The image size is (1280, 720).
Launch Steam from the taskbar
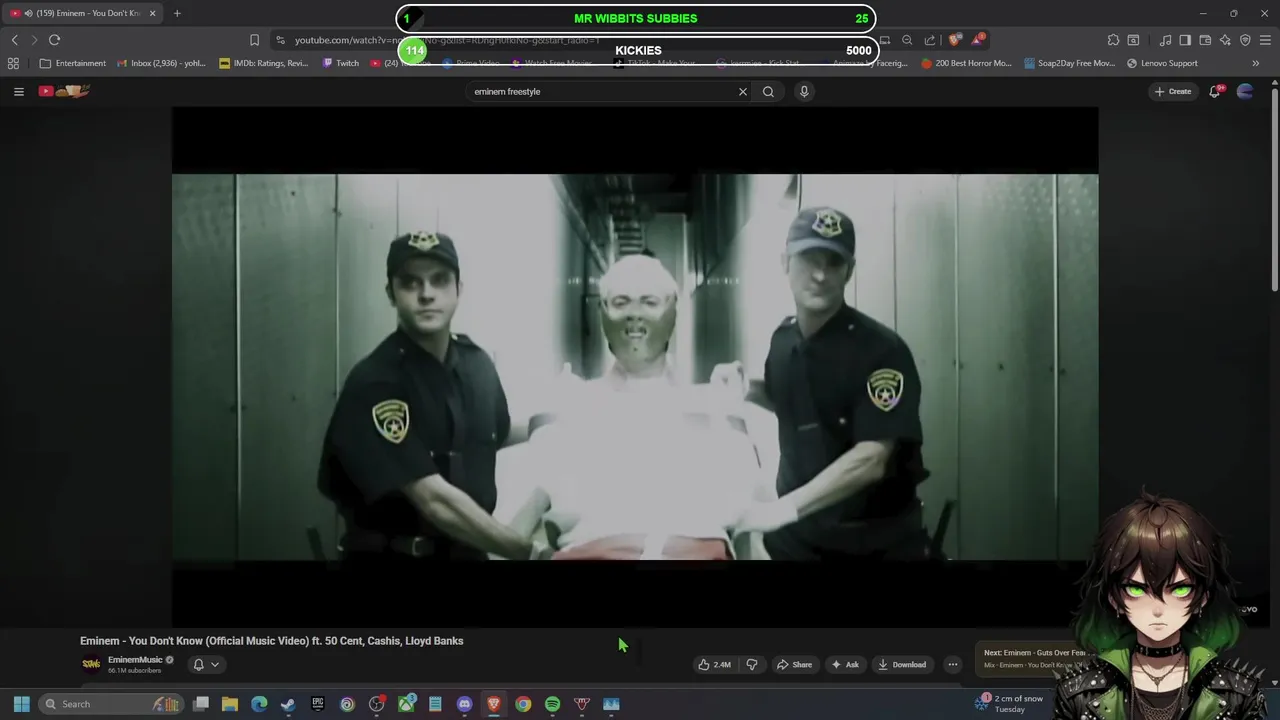pyautogui.click(x=288, y=704)
